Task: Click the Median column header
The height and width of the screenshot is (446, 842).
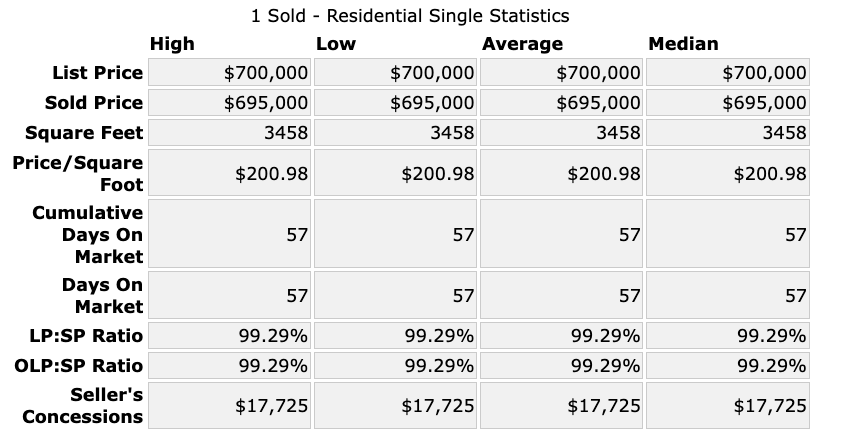Action: 683,44
